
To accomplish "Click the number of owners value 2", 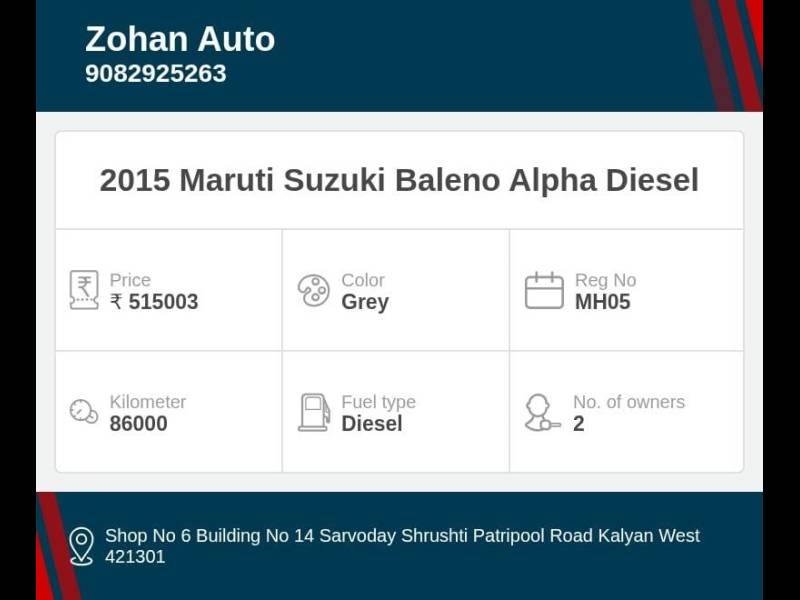I will click(x=579, y=423).
